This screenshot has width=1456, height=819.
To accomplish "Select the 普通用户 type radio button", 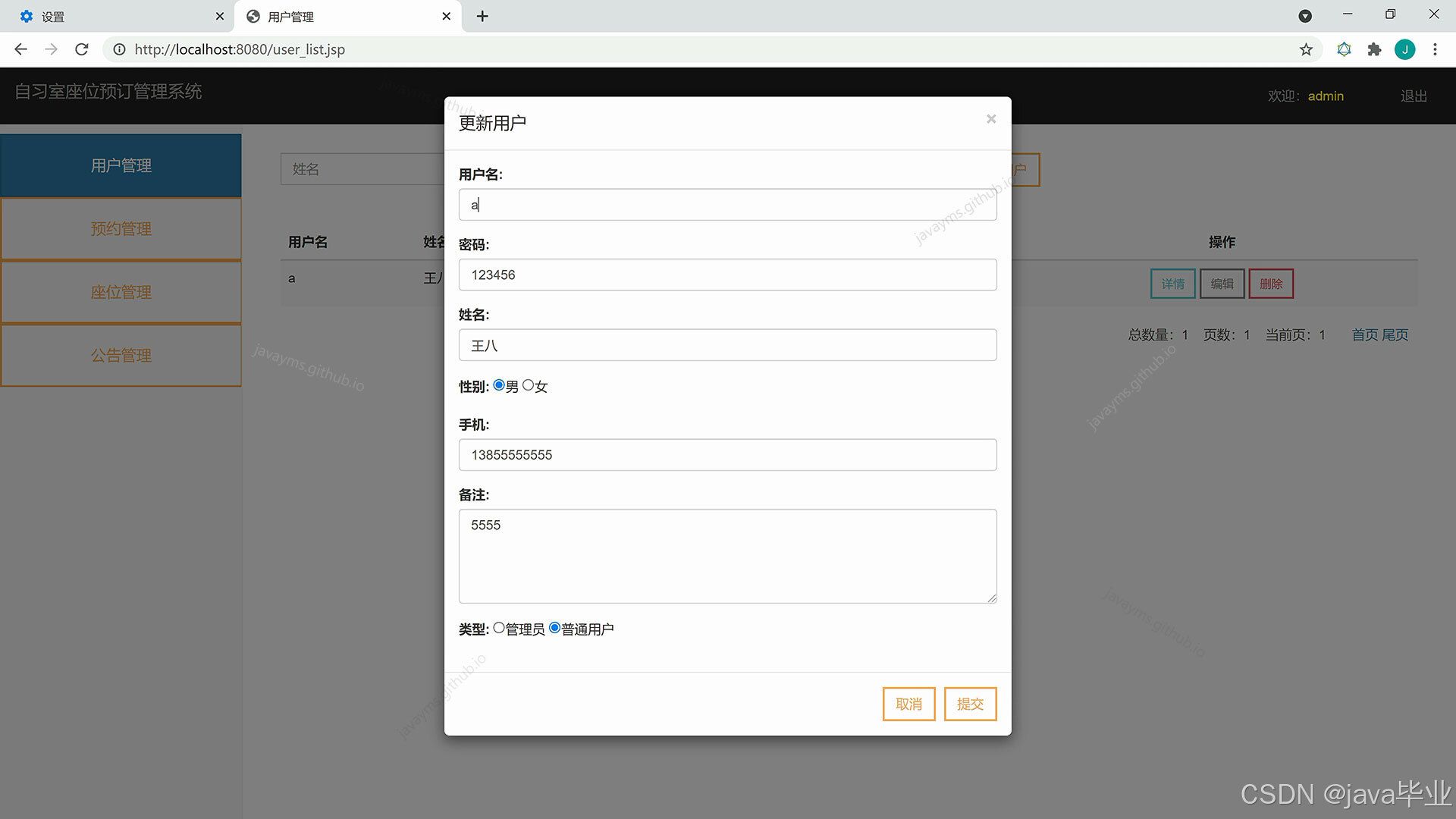I will pos(555,628).
